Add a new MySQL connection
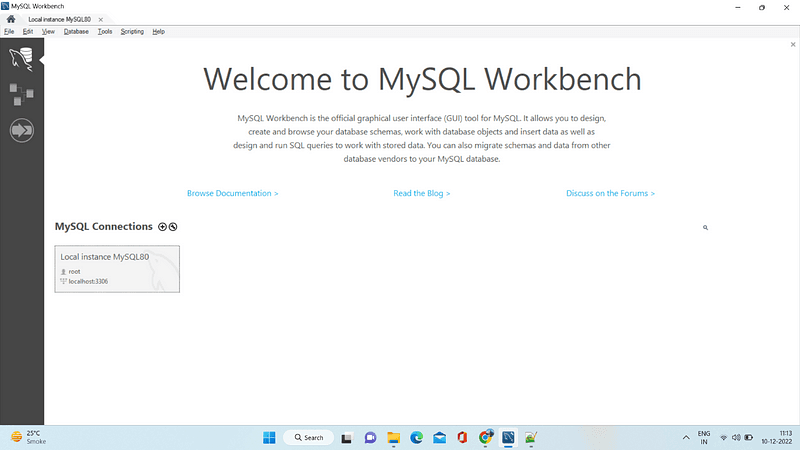Image resolution: width=800 pixels, height=450 pixels. coord(162,227)
